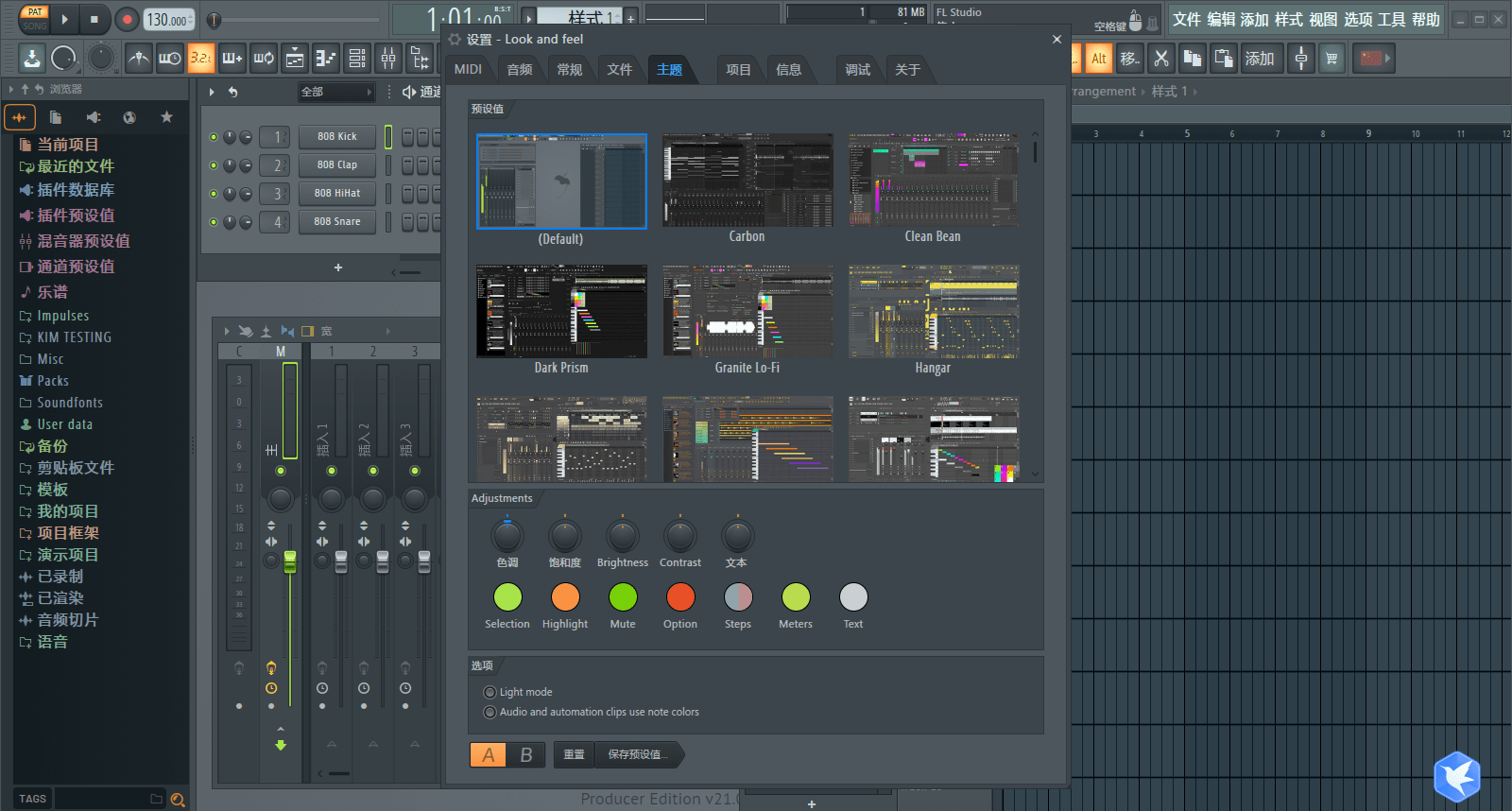Viewport: 1512px width, 811px height.
Task: Toggle PAT pattern mode
Action: click(x=35, y=12)
